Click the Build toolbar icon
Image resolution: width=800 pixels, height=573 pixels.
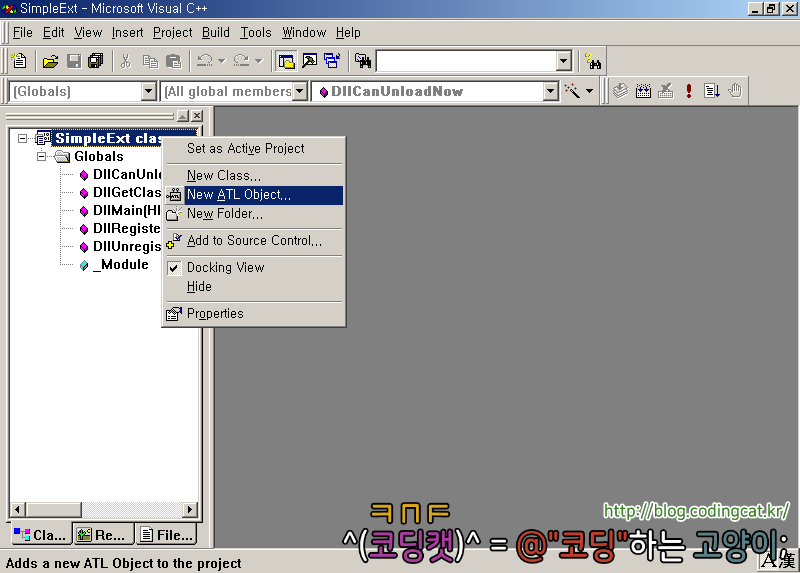click(x=643, y=91)
